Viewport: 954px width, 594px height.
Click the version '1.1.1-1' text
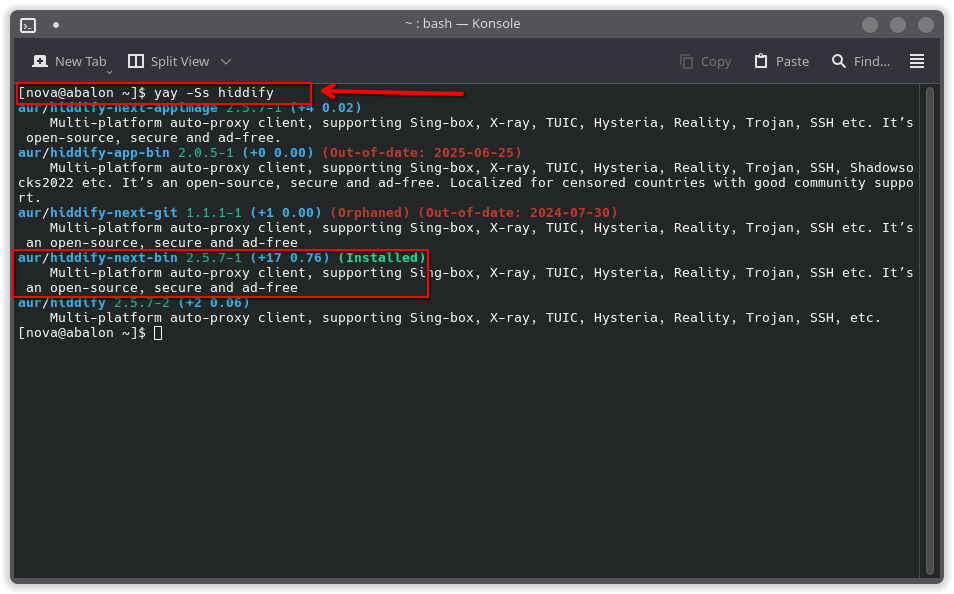pos(214,213)
